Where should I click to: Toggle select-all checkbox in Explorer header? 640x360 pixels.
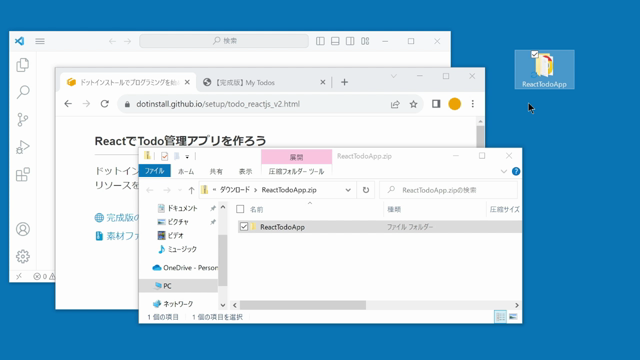240,209
